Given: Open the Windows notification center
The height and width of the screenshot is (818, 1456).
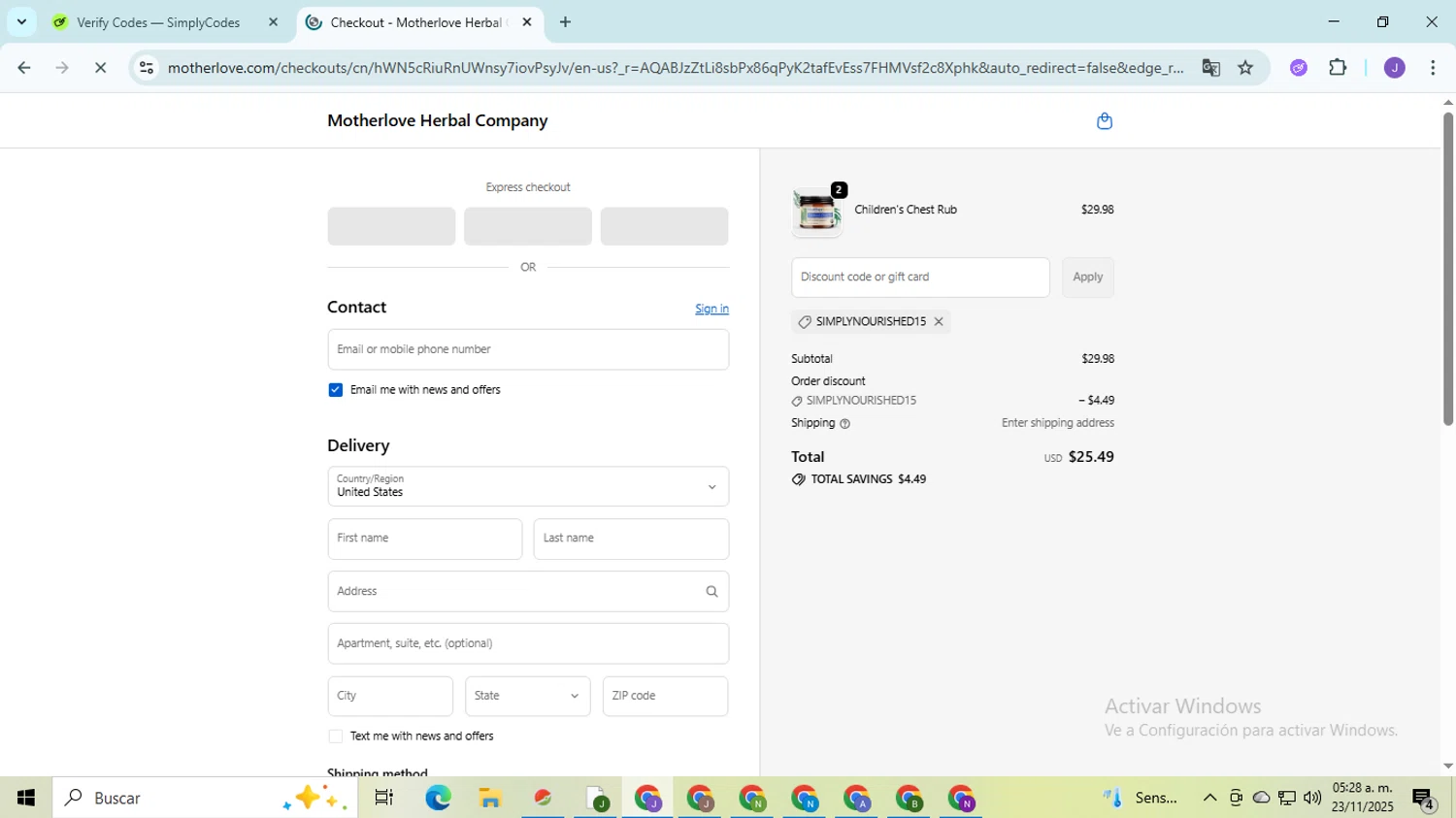Looking at the screenshot, I should point(1424,799).
